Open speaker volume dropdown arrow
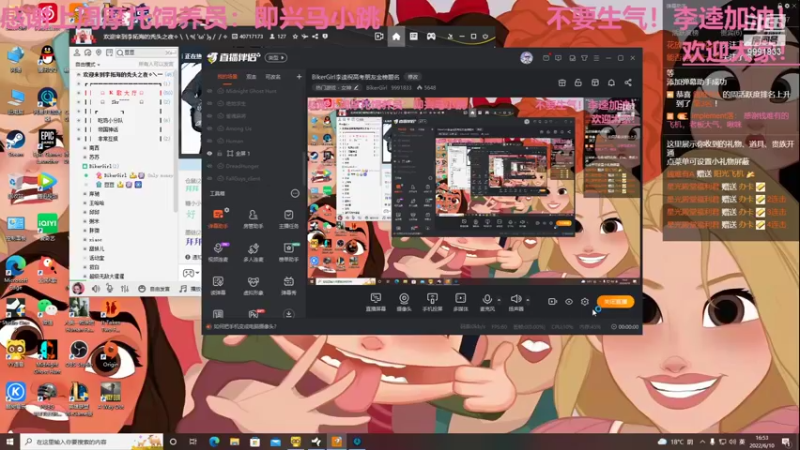This screenshot has width=800, height=450. point(528,300)
